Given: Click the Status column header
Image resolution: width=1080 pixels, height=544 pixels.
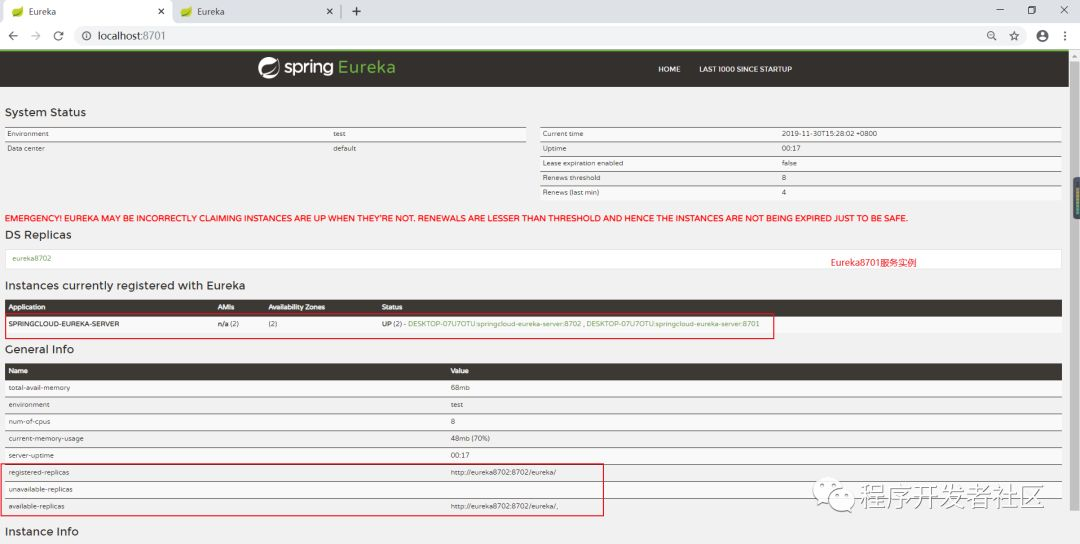Looking at the screenshot, I should click(392, 307).
